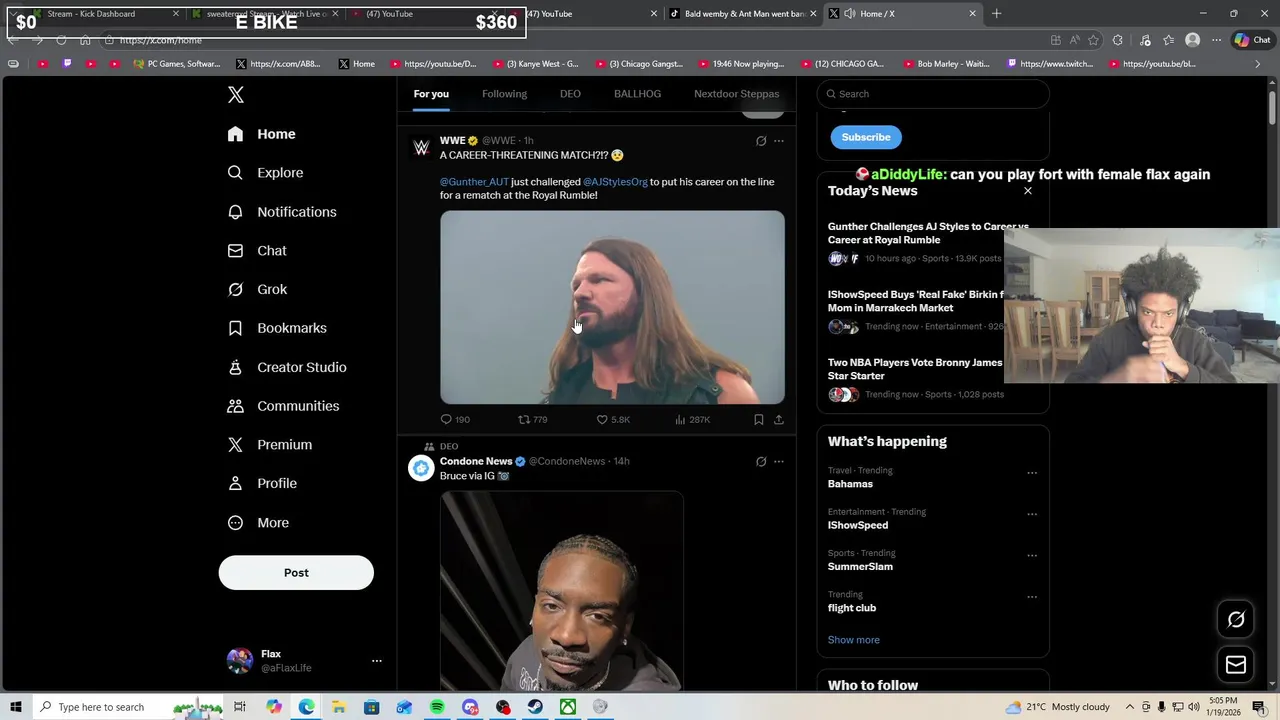This screenshot has width=1280, height=720.
Task: Switch to the Nextdoor Steppas tab
Action: click(736, 94)
